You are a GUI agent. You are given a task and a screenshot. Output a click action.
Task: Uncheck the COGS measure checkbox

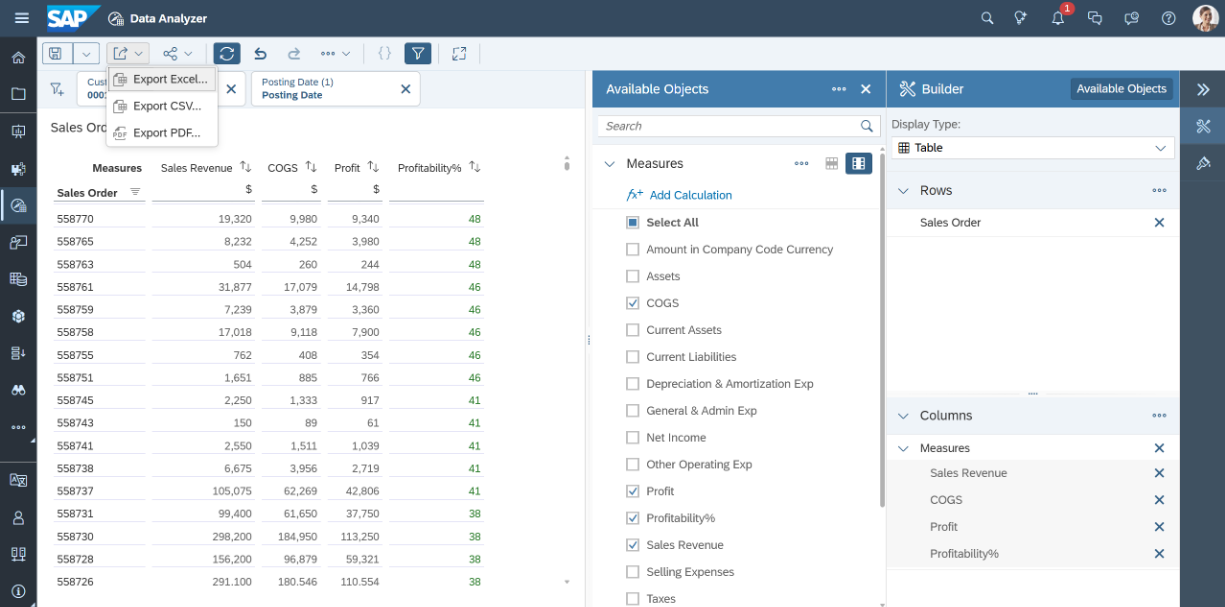(632, 303)
